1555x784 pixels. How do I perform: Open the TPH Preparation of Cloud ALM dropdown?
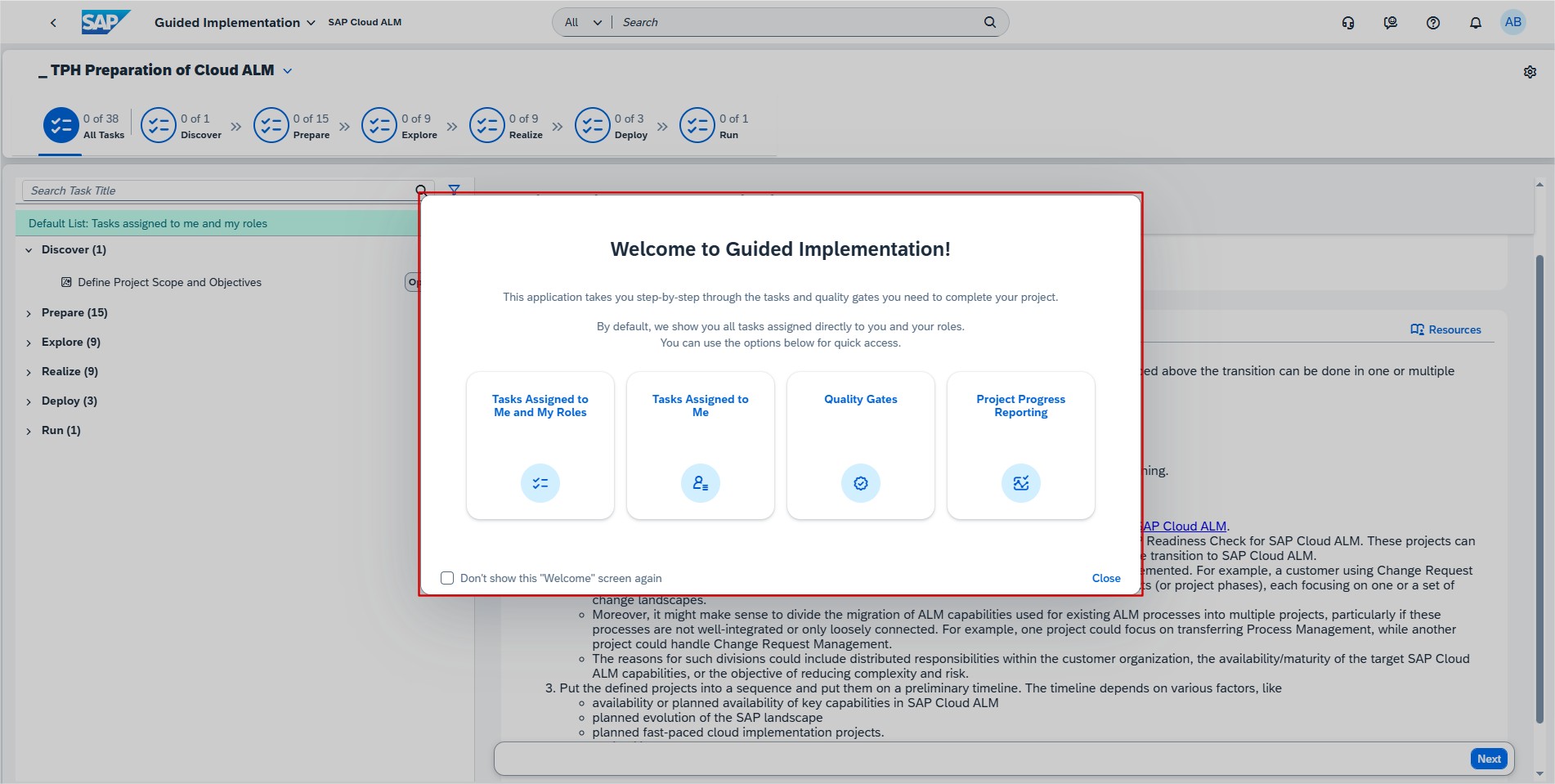click(287, 71)
